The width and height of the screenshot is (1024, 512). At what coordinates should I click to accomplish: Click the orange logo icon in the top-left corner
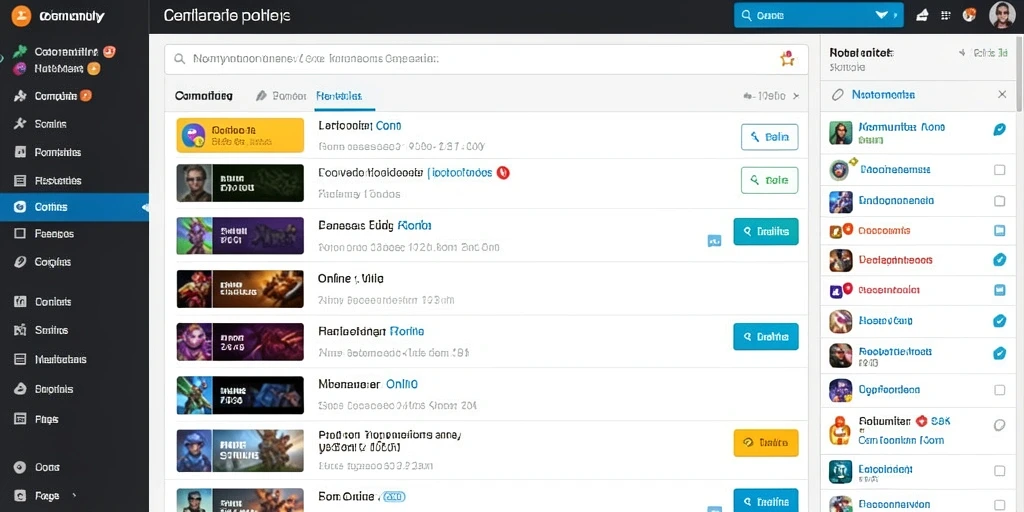[x=21, y=16]
